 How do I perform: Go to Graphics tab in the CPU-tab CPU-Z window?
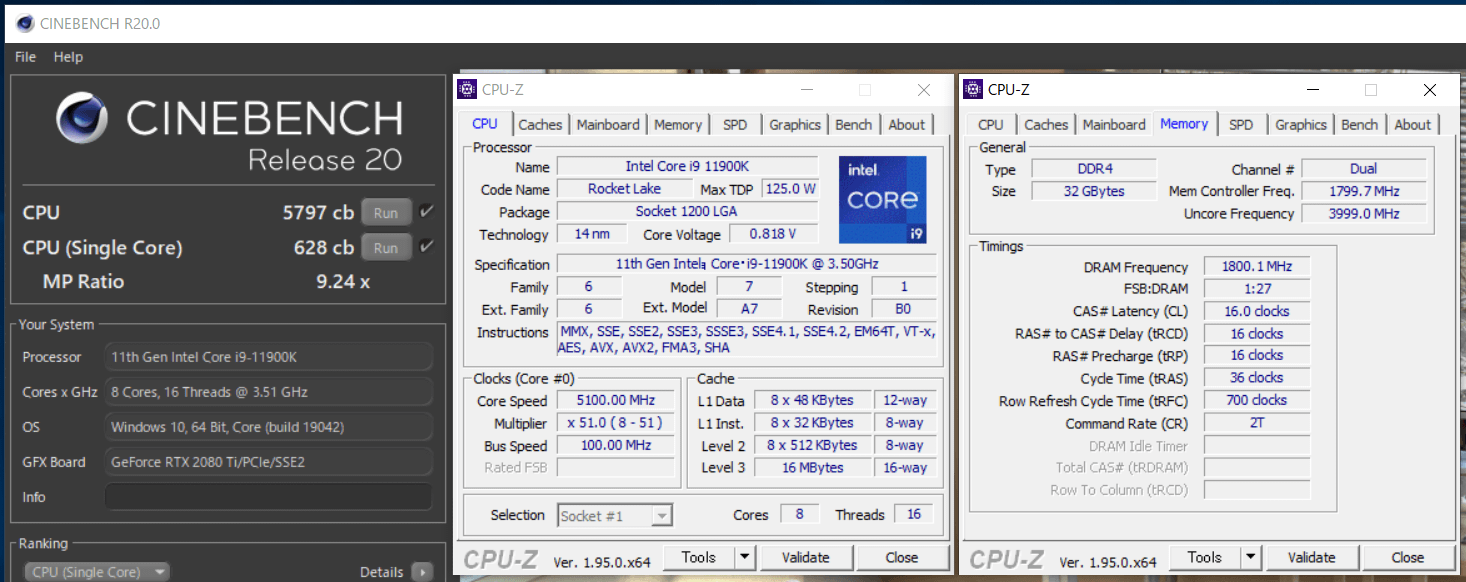pyautogui.click(x=795, y=124)
